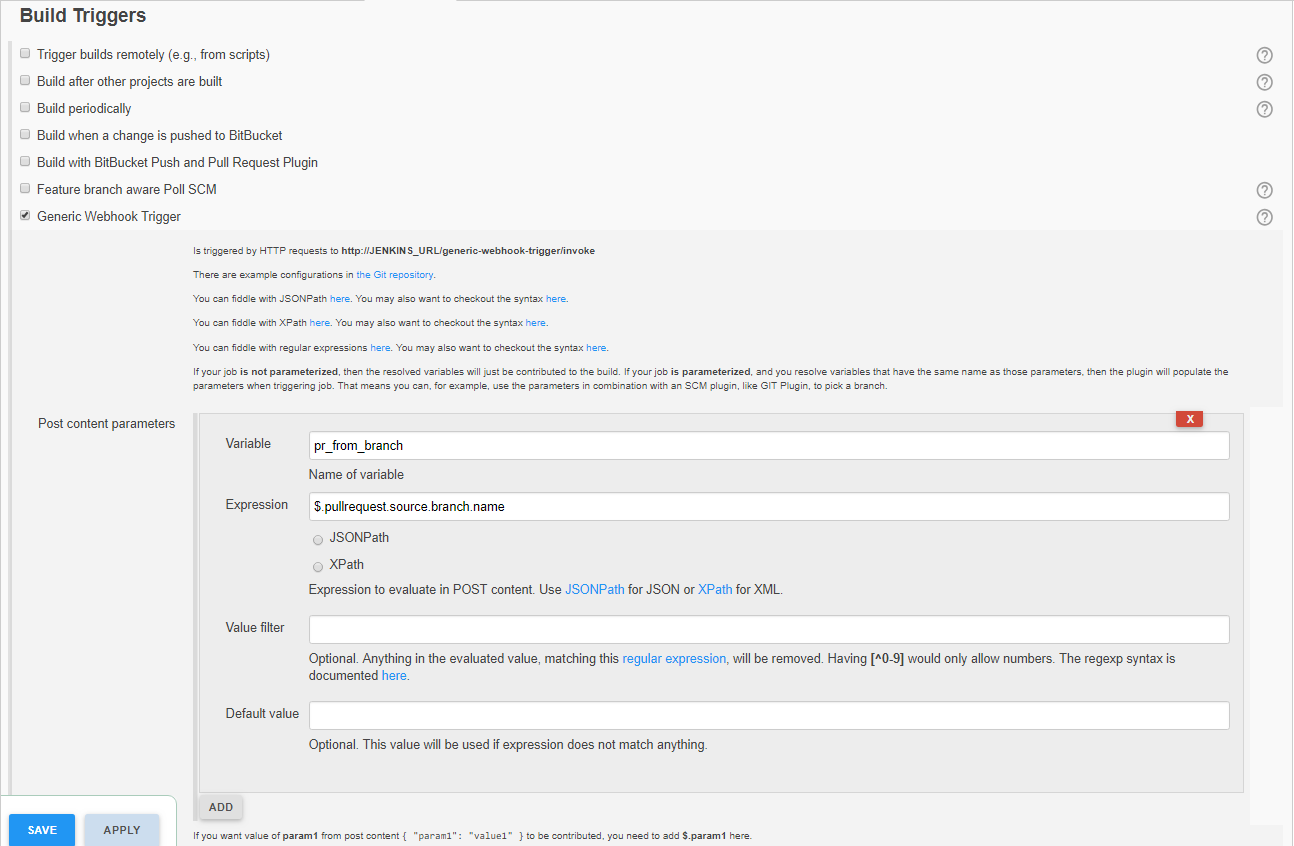Open the regular expression documentation link
The height and width of the screenshot is (846, 1294).
point(674,658)
